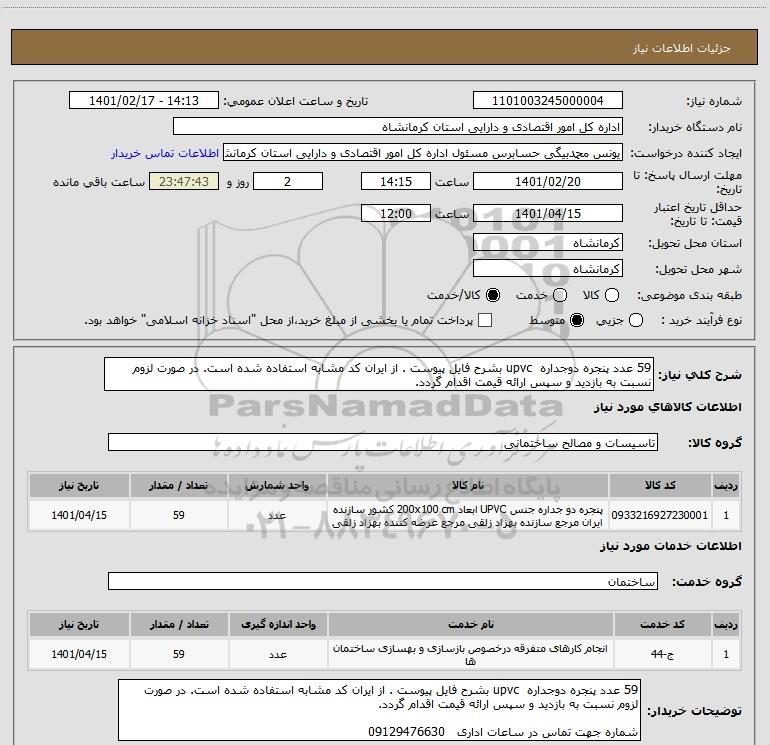Image resolution: width=770 pixels, height=745 pixels.
Task: Click the واحد شمارش column header
Action: 277,486
